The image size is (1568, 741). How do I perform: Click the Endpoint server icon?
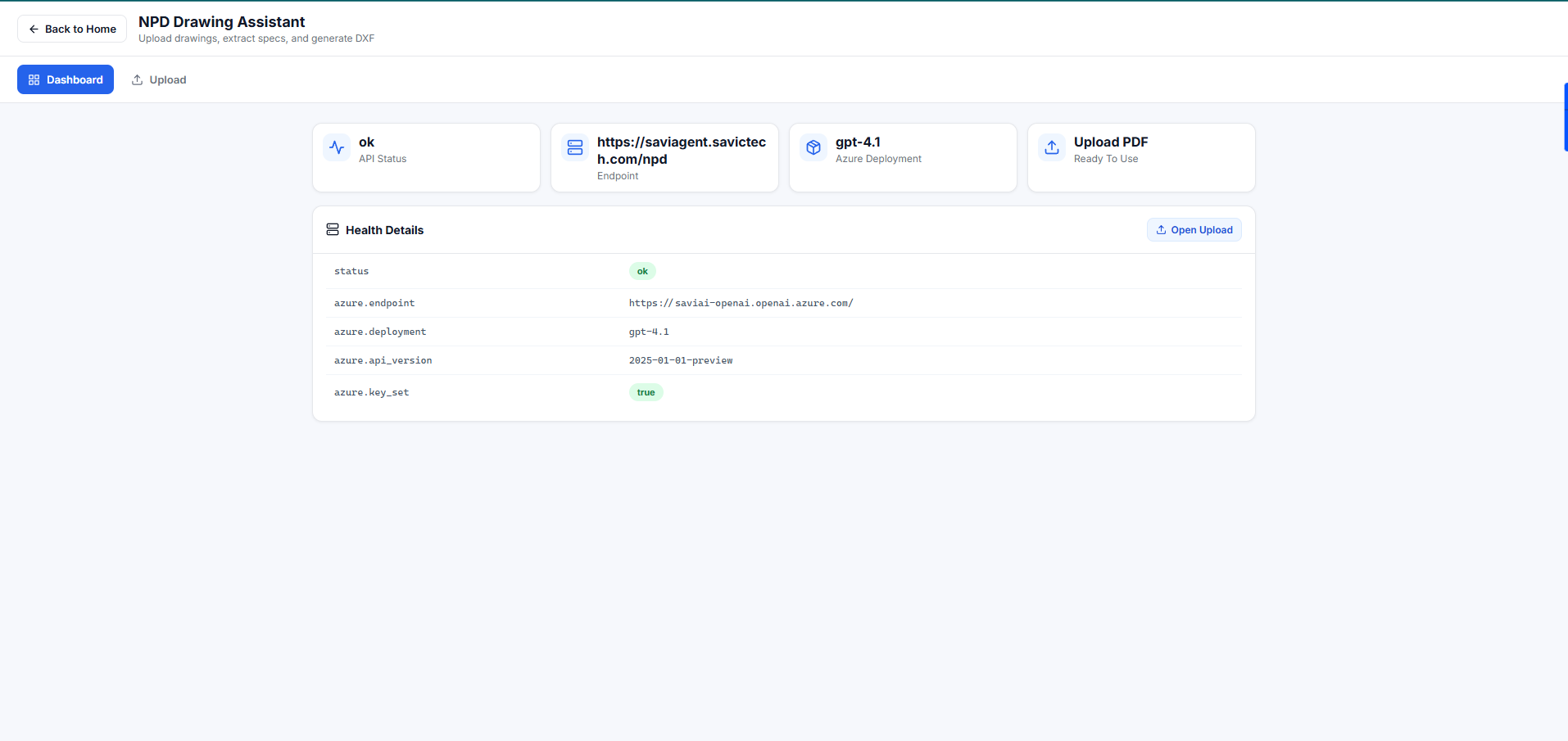pos(575,147)
